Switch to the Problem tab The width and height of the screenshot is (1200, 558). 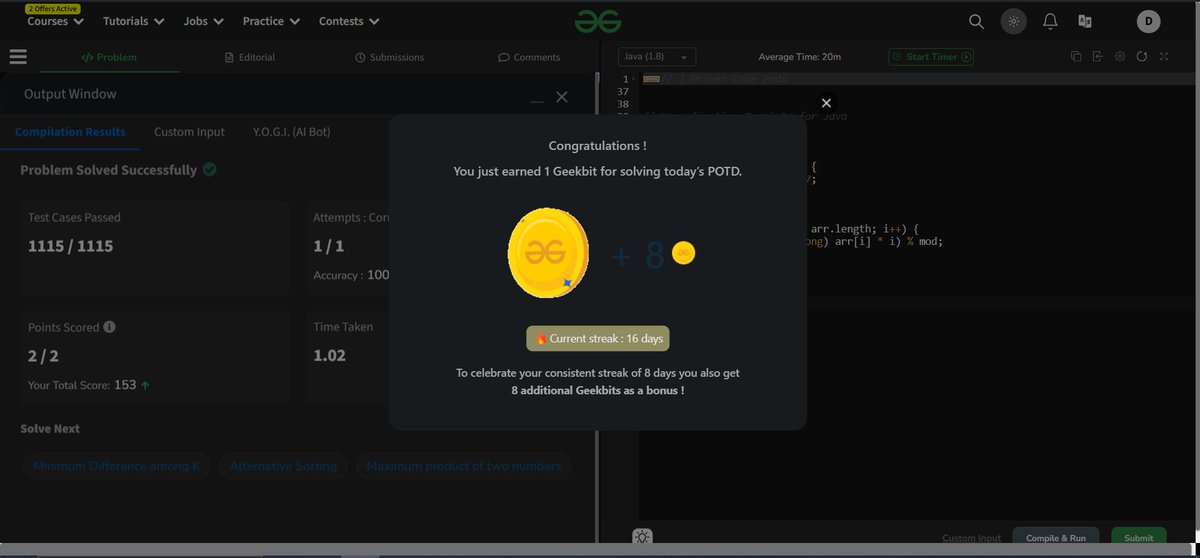pyautogui.click(x=109, y=57)
